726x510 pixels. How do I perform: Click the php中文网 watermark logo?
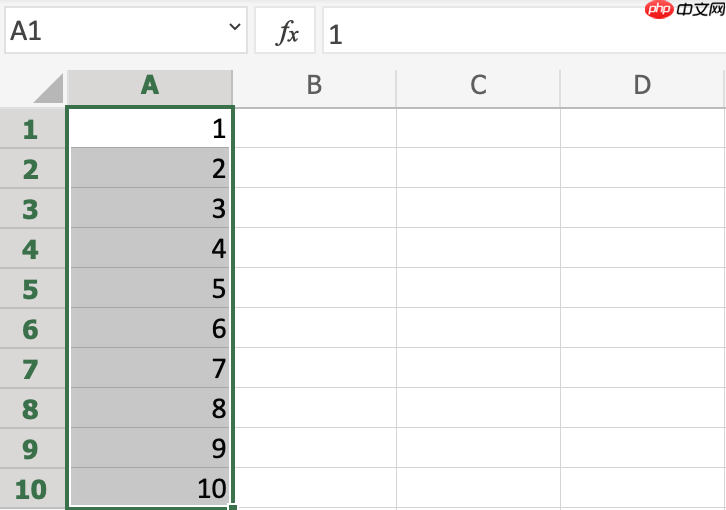pyautogui.click(x=685, y=9)
